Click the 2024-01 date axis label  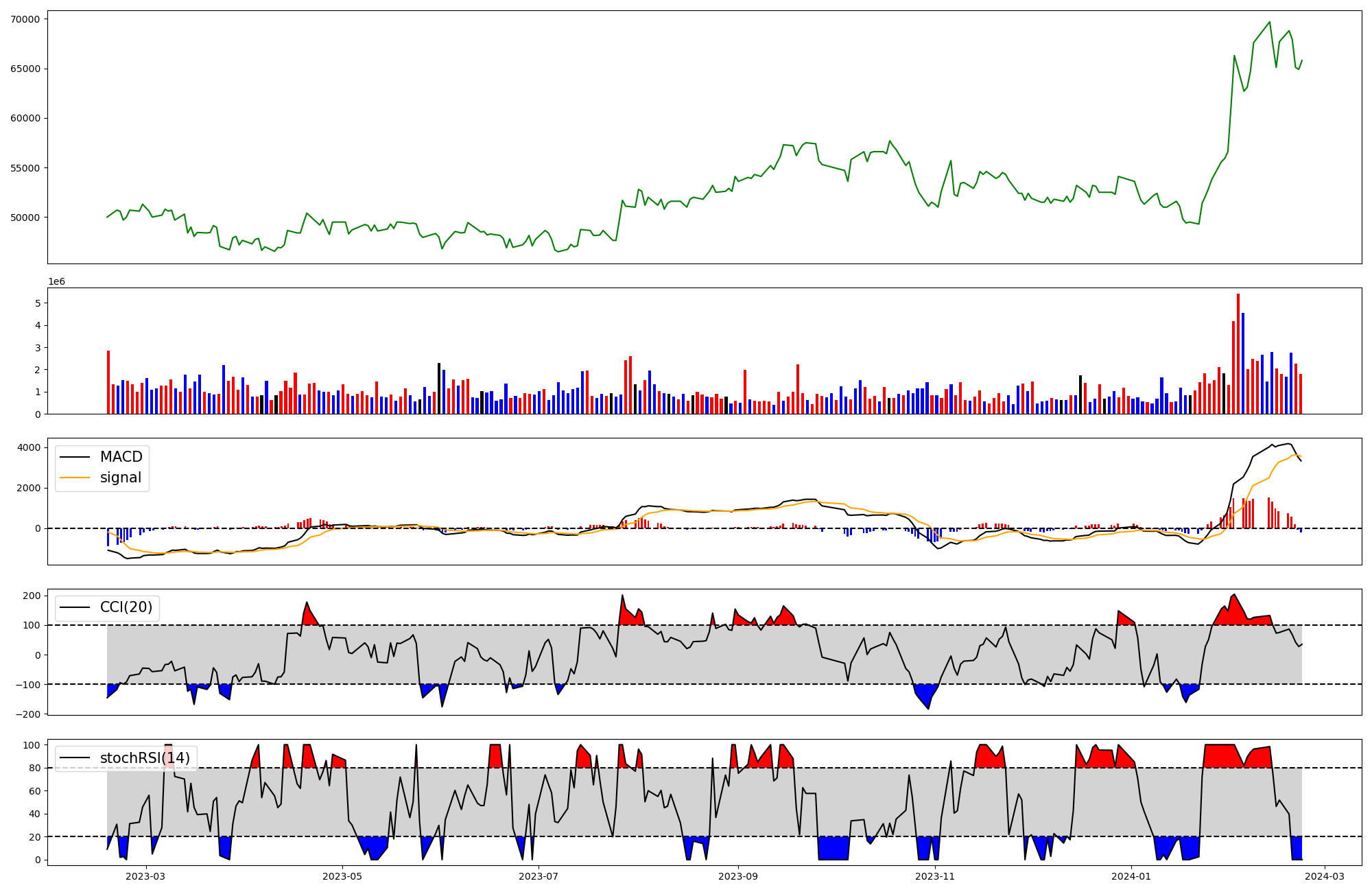click(x=1131, y=876)
